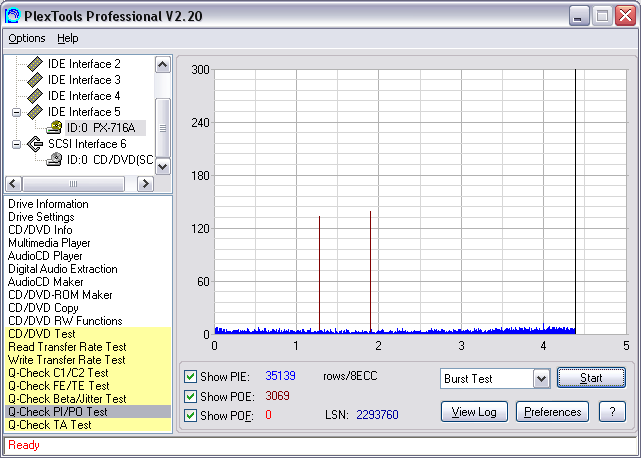
Task: Select ID:0 CD/DVD(SC device
Action: click(110, 159)
